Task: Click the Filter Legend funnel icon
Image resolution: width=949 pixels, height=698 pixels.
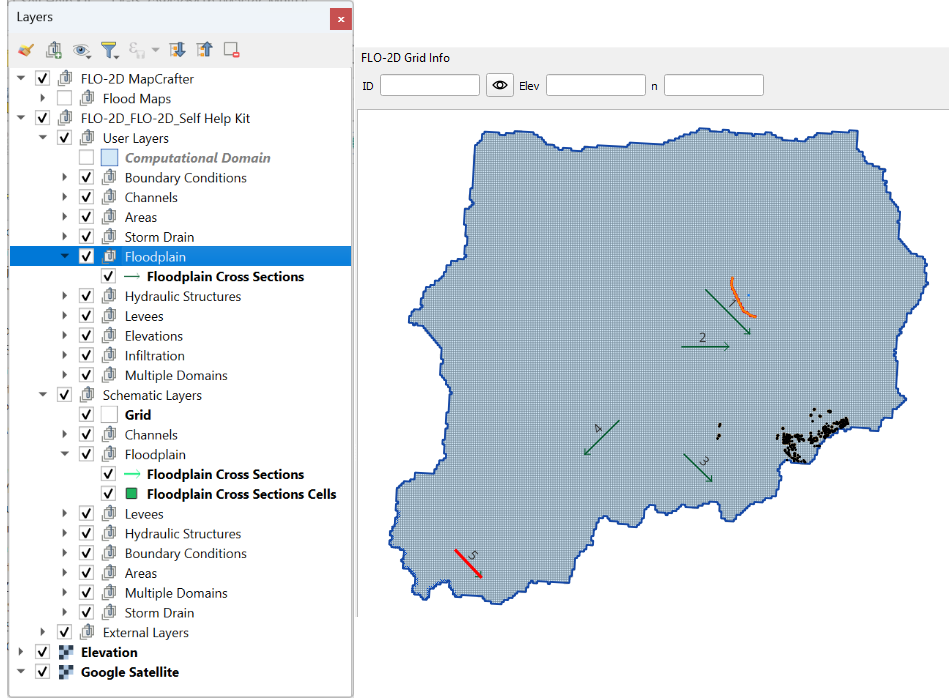Action: pyautogui.click(x=109, y=49)
